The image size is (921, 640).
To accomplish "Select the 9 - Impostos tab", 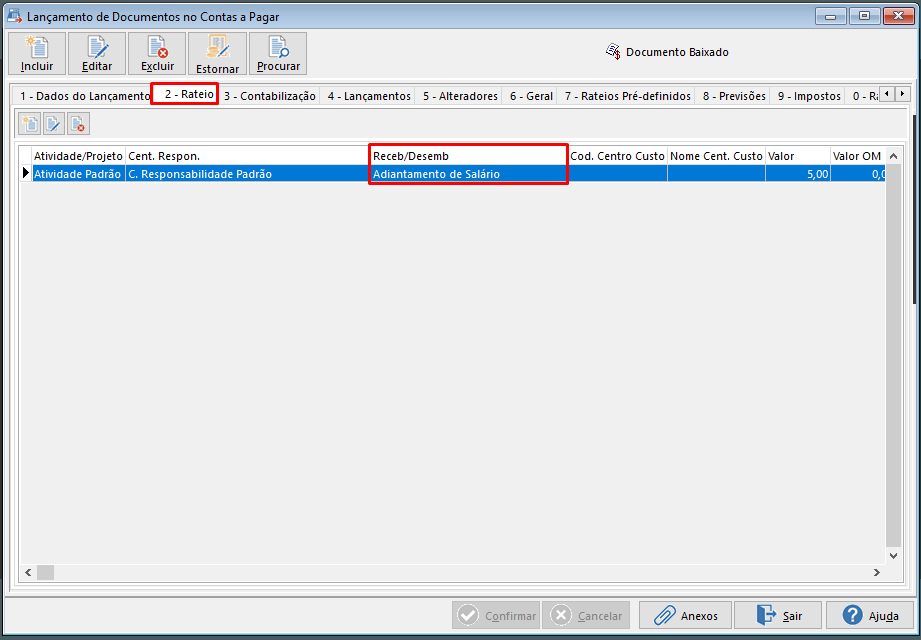I will 809,96.
